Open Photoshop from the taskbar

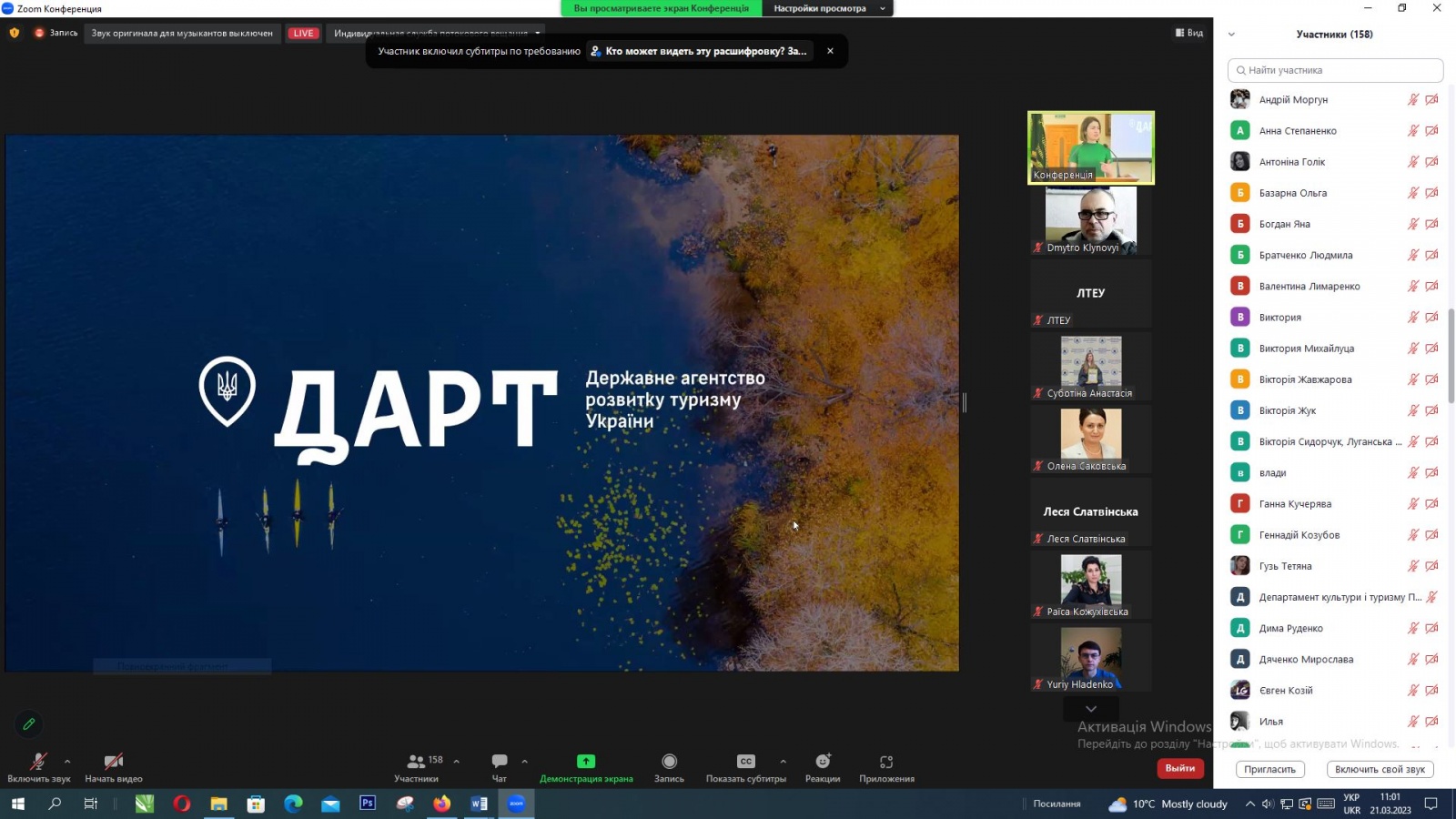(368, 804)
